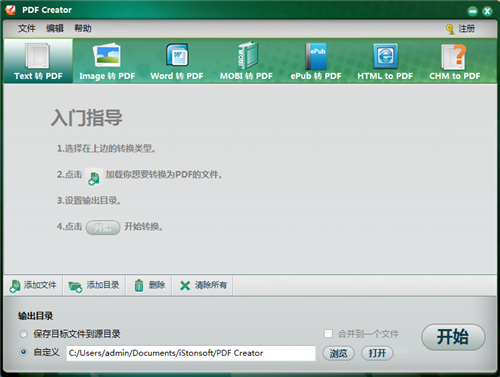Open the 编辑 menu

pos(55,28)
